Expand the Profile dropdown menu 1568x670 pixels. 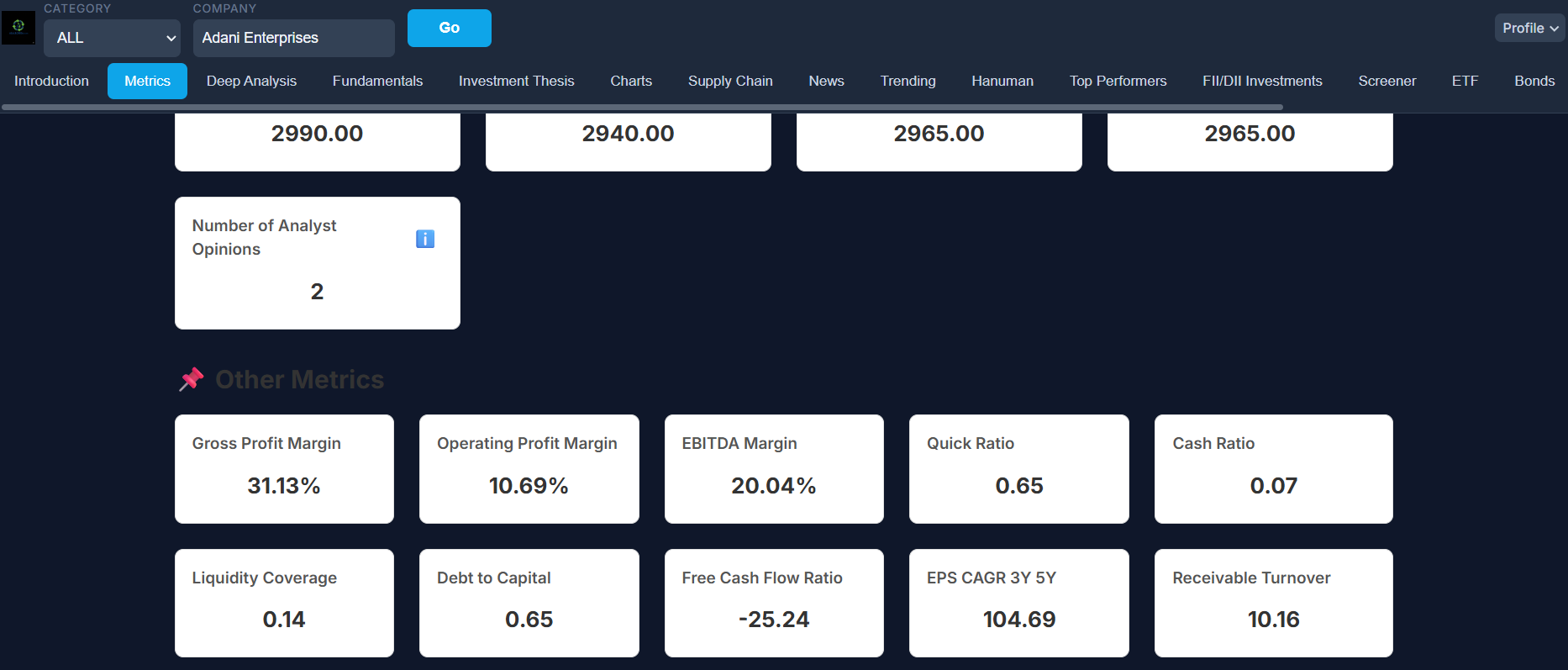(1529, 28)
